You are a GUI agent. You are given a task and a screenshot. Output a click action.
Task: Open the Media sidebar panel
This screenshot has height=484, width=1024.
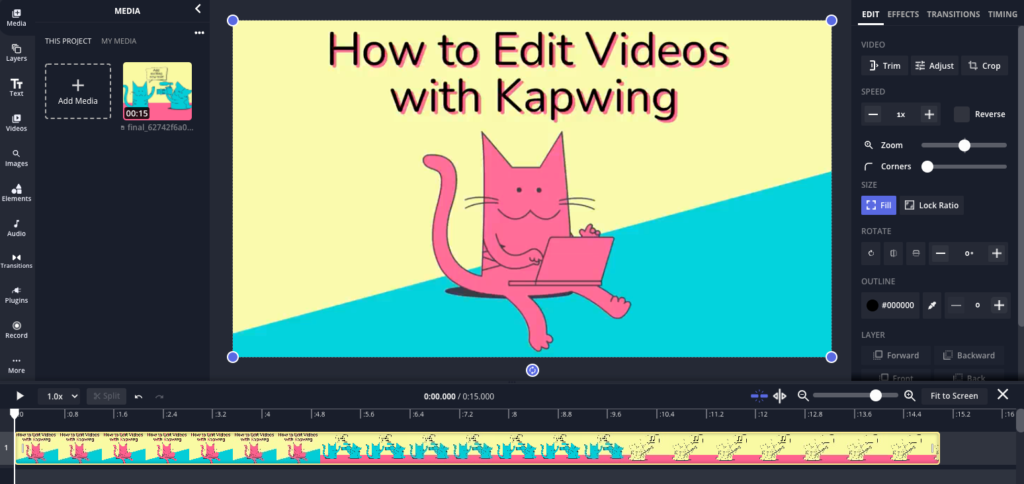(16, 18)
